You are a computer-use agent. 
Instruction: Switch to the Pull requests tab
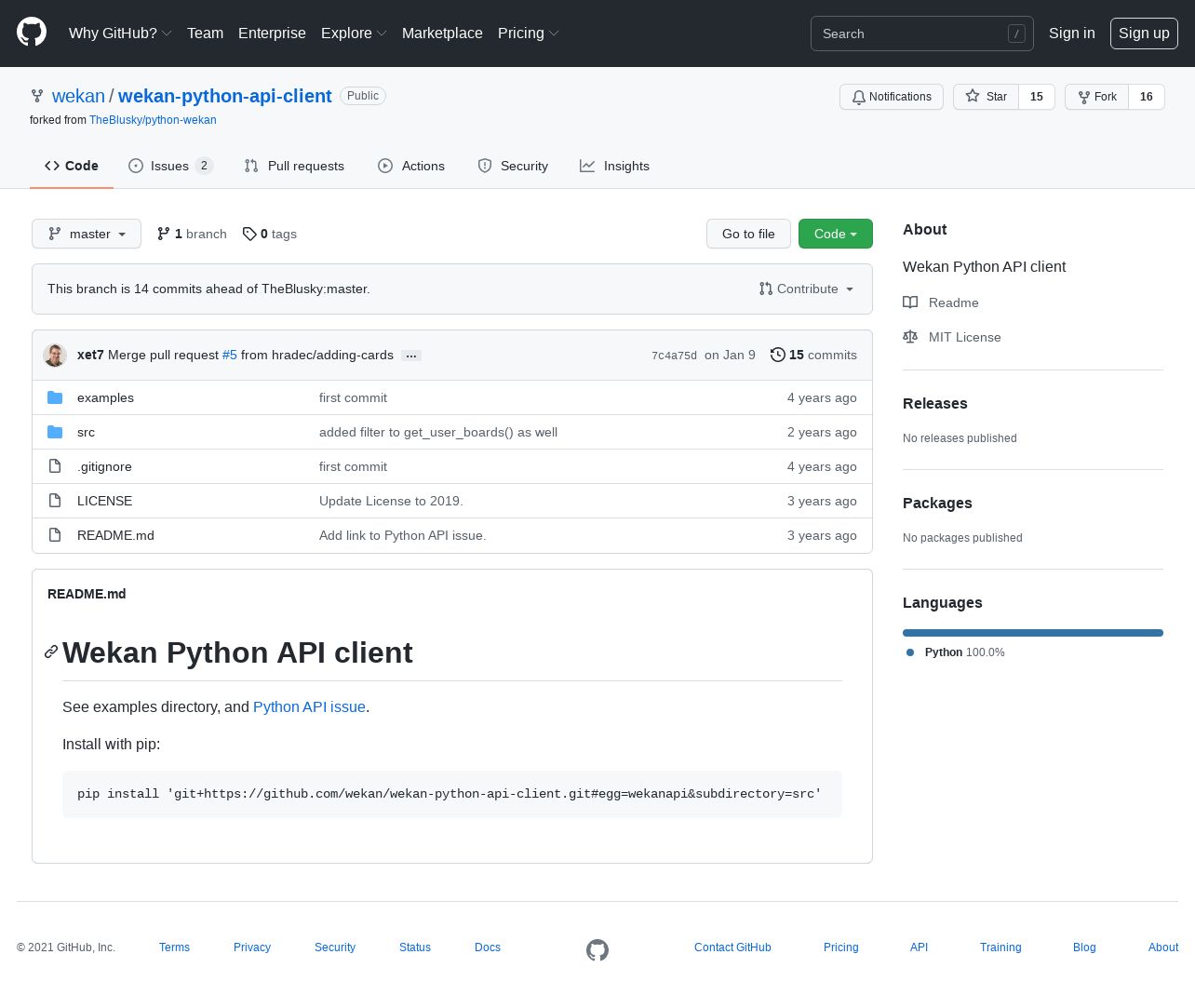[x=294, y=166]
